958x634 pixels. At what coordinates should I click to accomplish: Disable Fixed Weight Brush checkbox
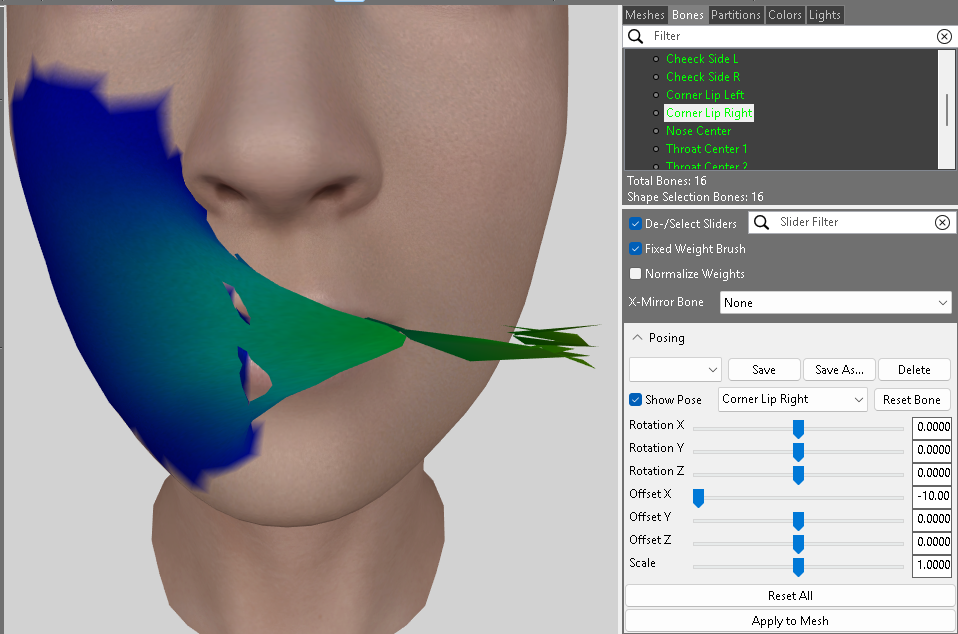pyautogui.click(x=635, y=249)
